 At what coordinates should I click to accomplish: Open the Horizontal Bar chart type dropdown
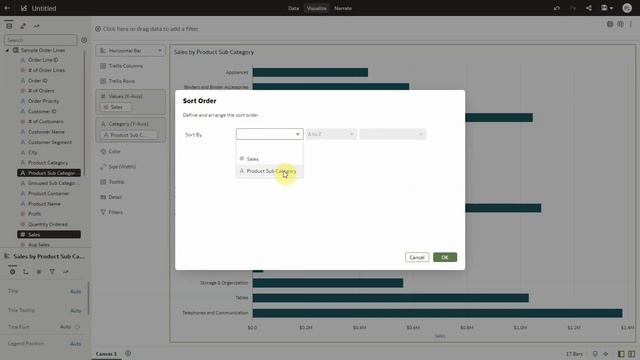[131, 51]
